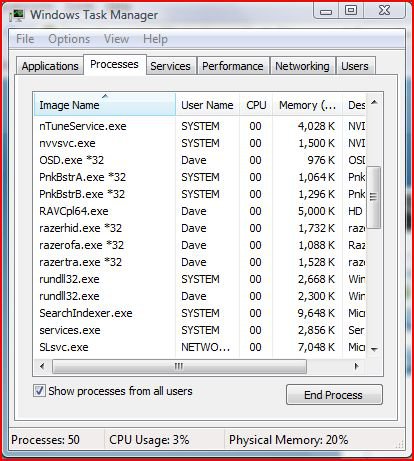414x461 pixels.
Task: Click Physical Memory: 20% status entry
Action: (289, 440)
